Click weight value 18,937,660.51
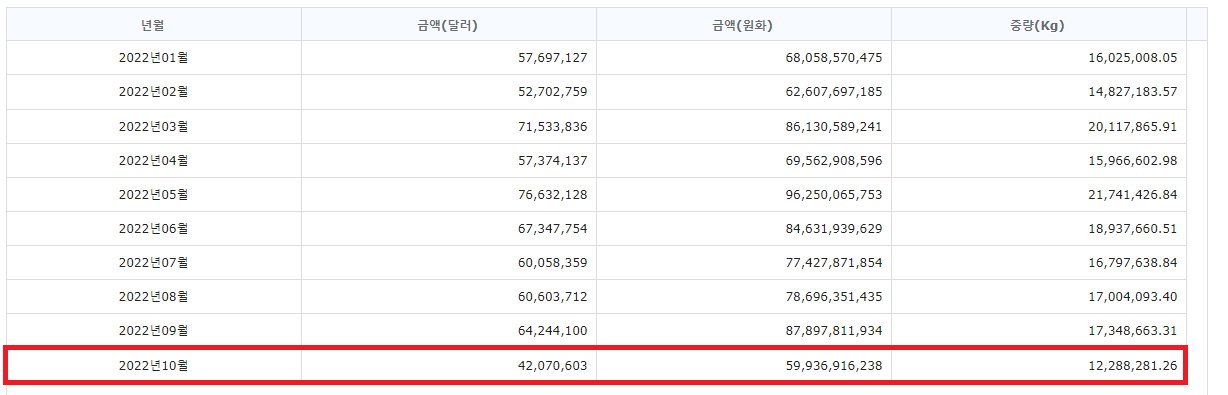The width and height of the screenshot is (1228, 395). pos(1133,228)
